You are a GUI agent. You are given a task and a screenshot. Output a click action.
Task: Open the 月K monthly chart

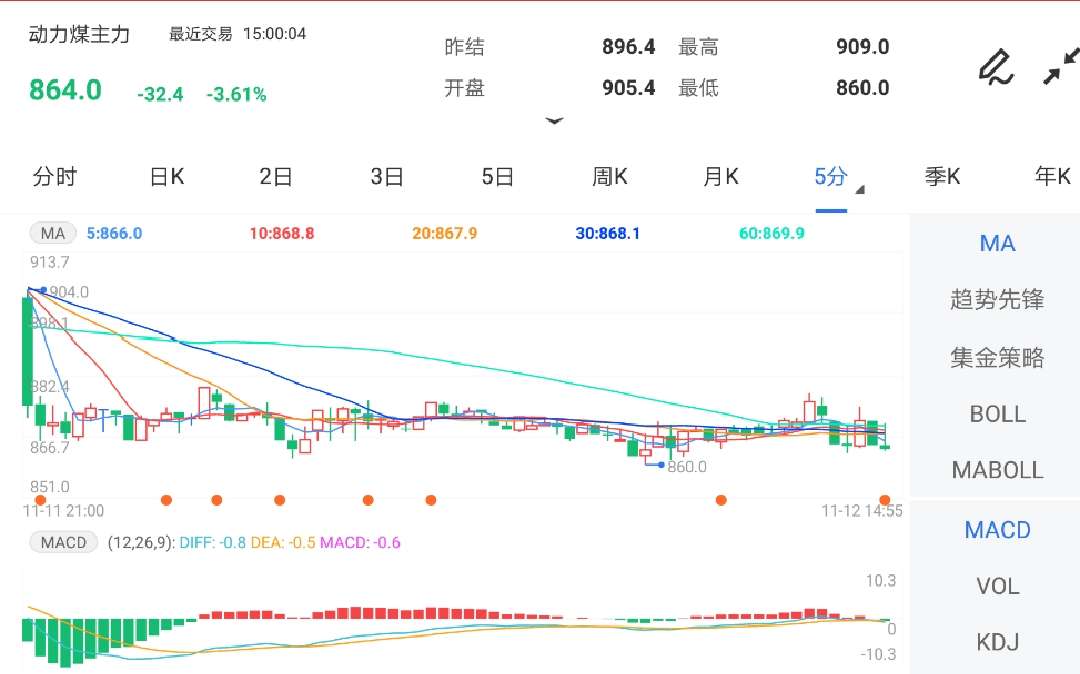pos(719,176)
